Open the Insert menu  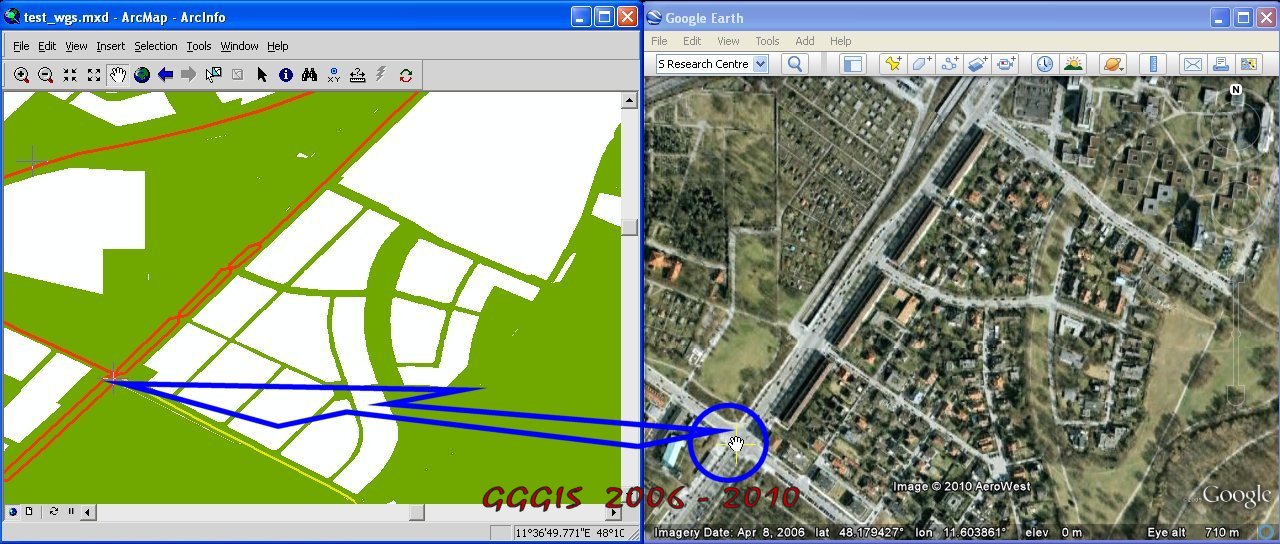[110, 46]
